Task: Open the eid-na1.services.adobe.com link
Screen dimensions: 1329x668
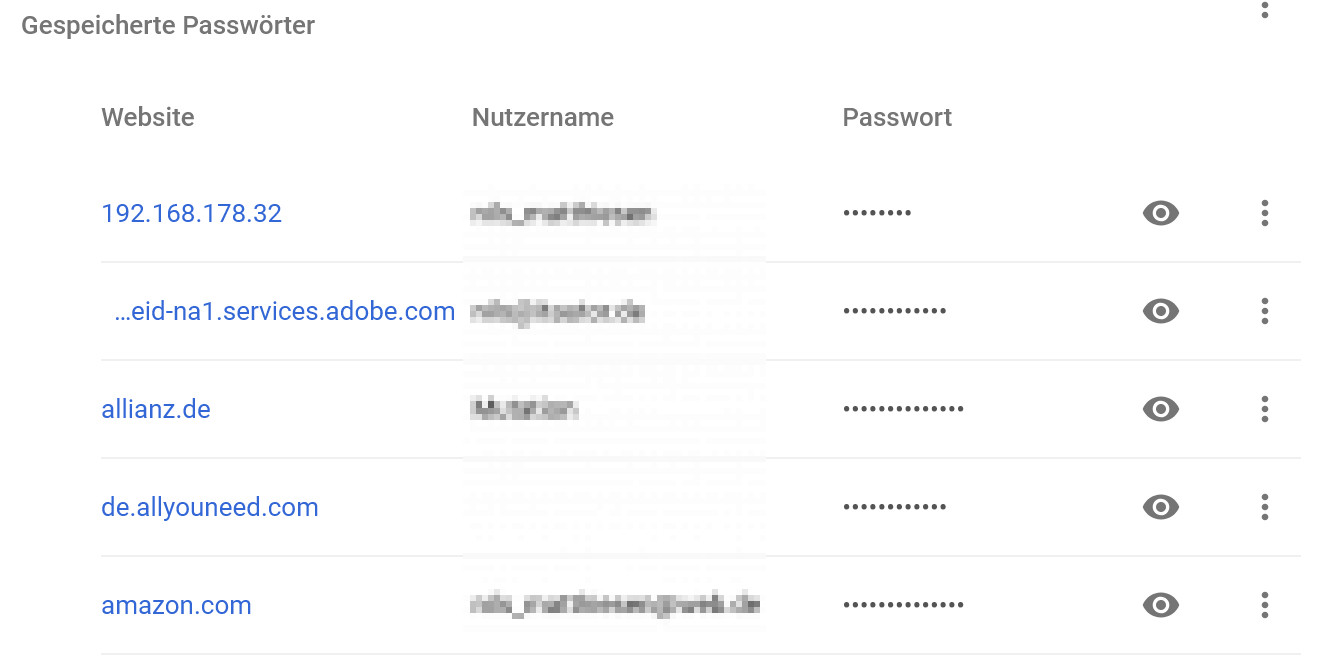Action: (285, 311)
